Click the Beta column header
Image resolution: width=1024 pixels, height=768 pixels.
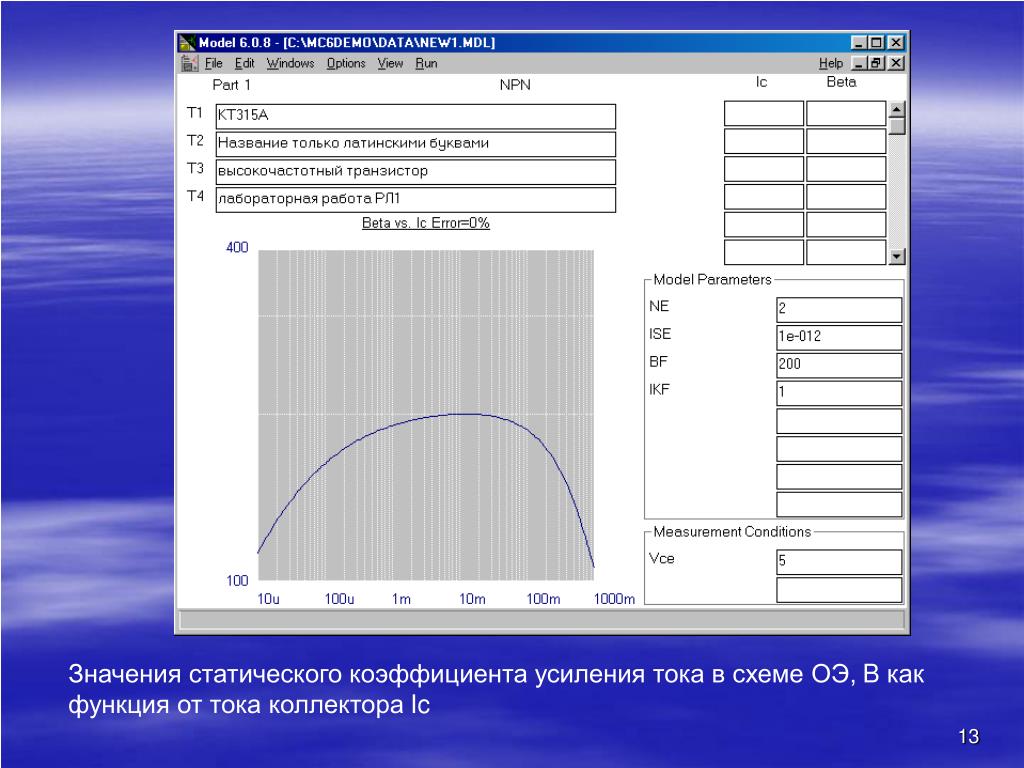click(x=841, y=82)
